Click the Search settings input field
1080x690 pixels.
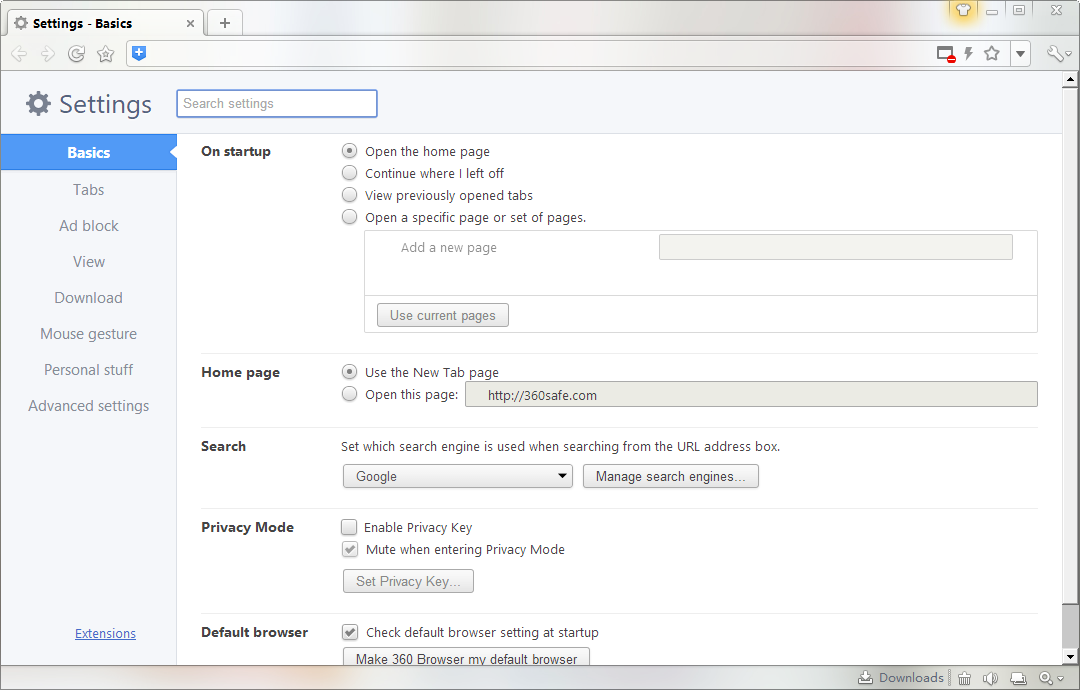277,104
